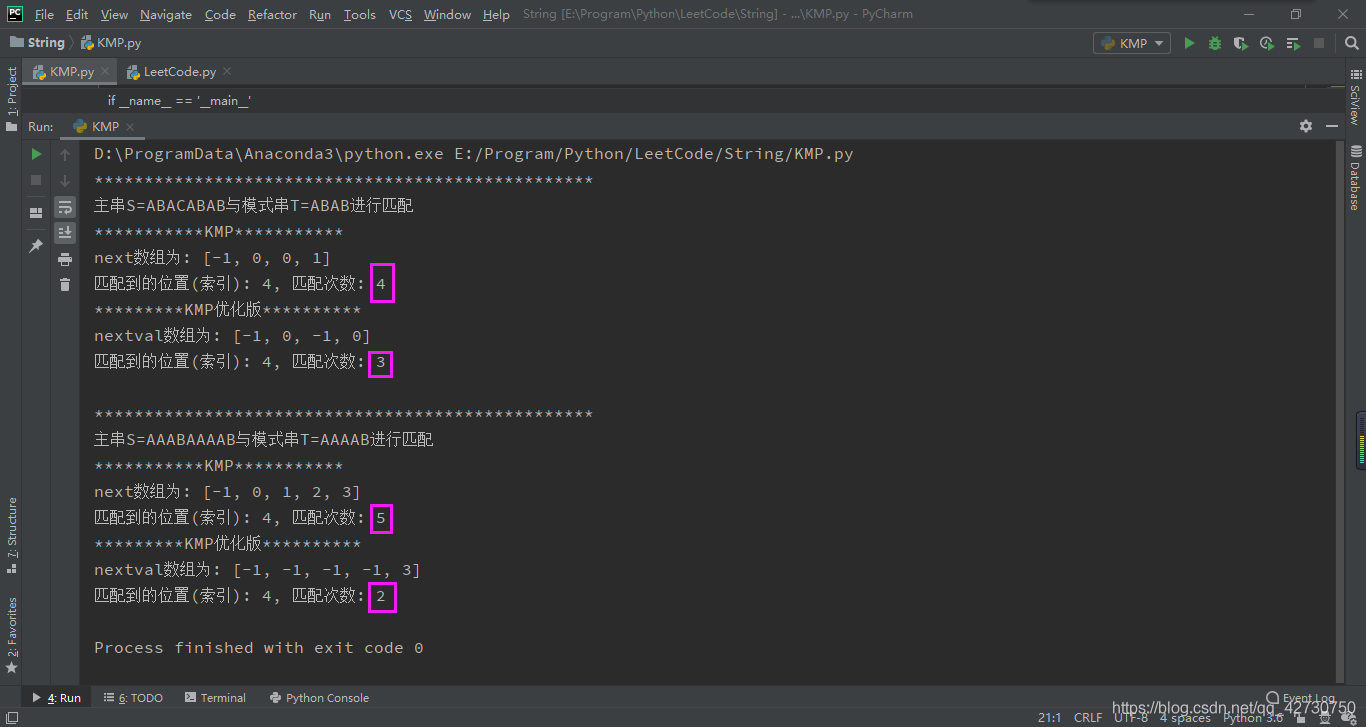Open the UTF-8 encoding selector
Screen dimensions: 1366x727
coord(1131,717)
